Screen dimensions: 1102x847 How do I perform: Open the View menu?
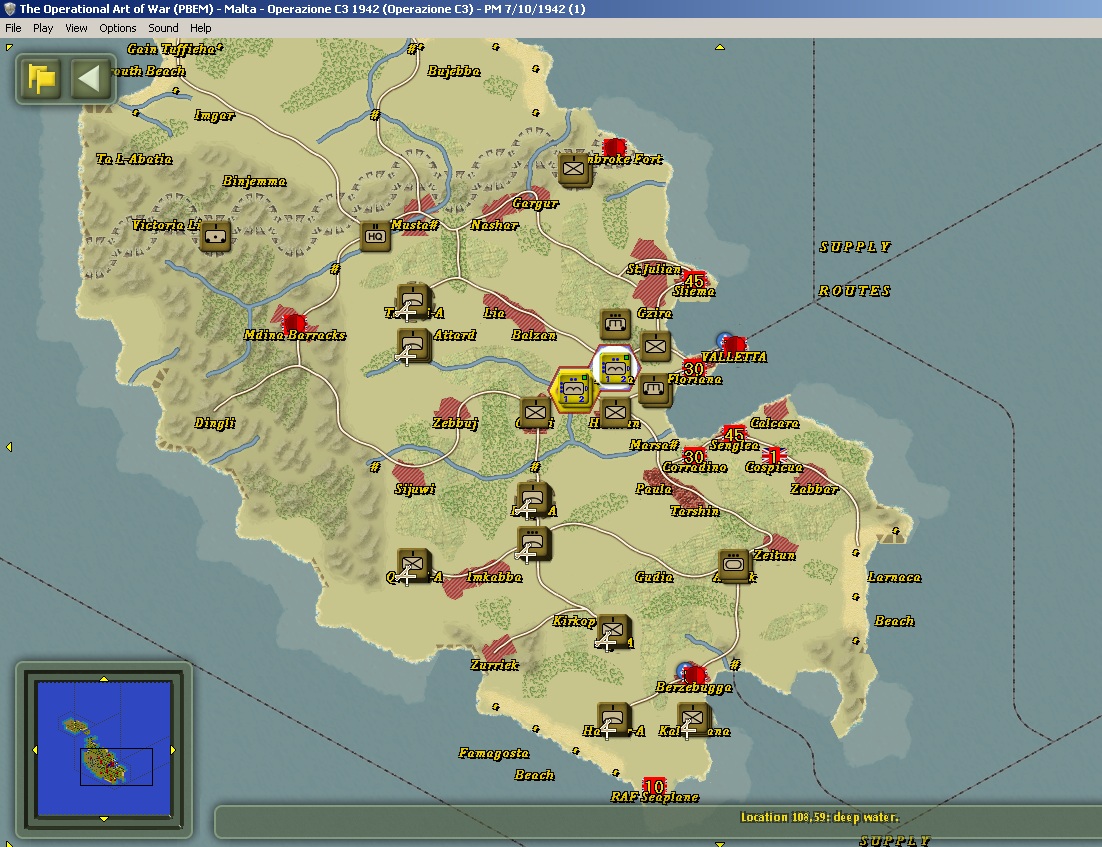pos(76,28)
